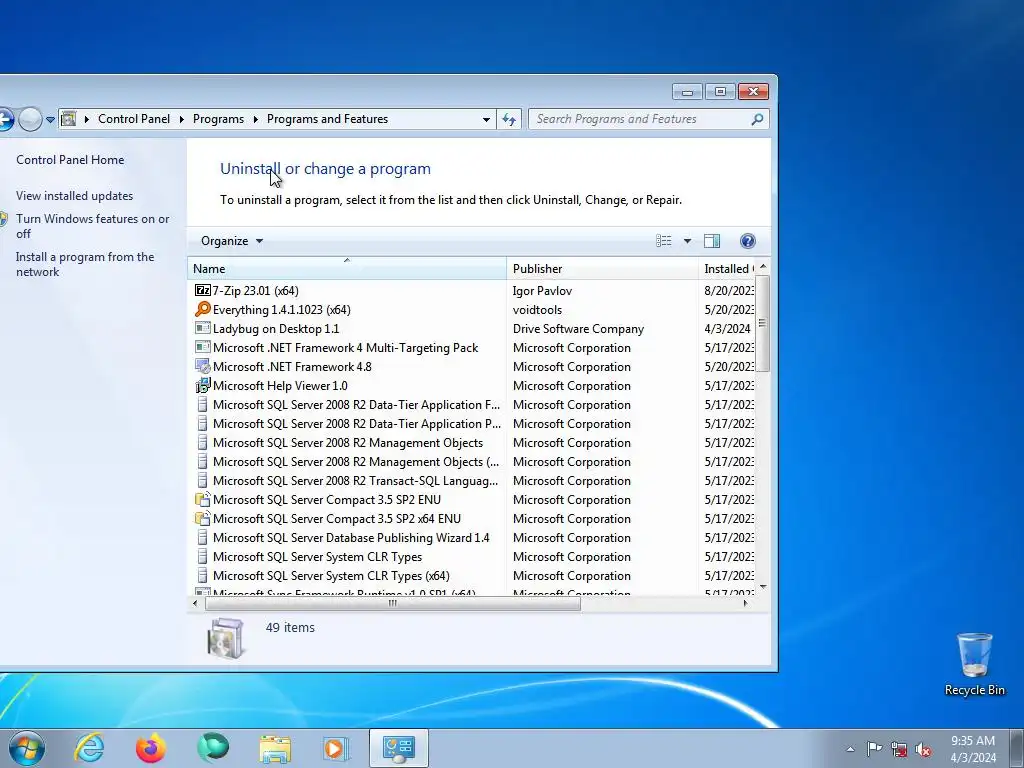Open Control Panel Home link

70,160
